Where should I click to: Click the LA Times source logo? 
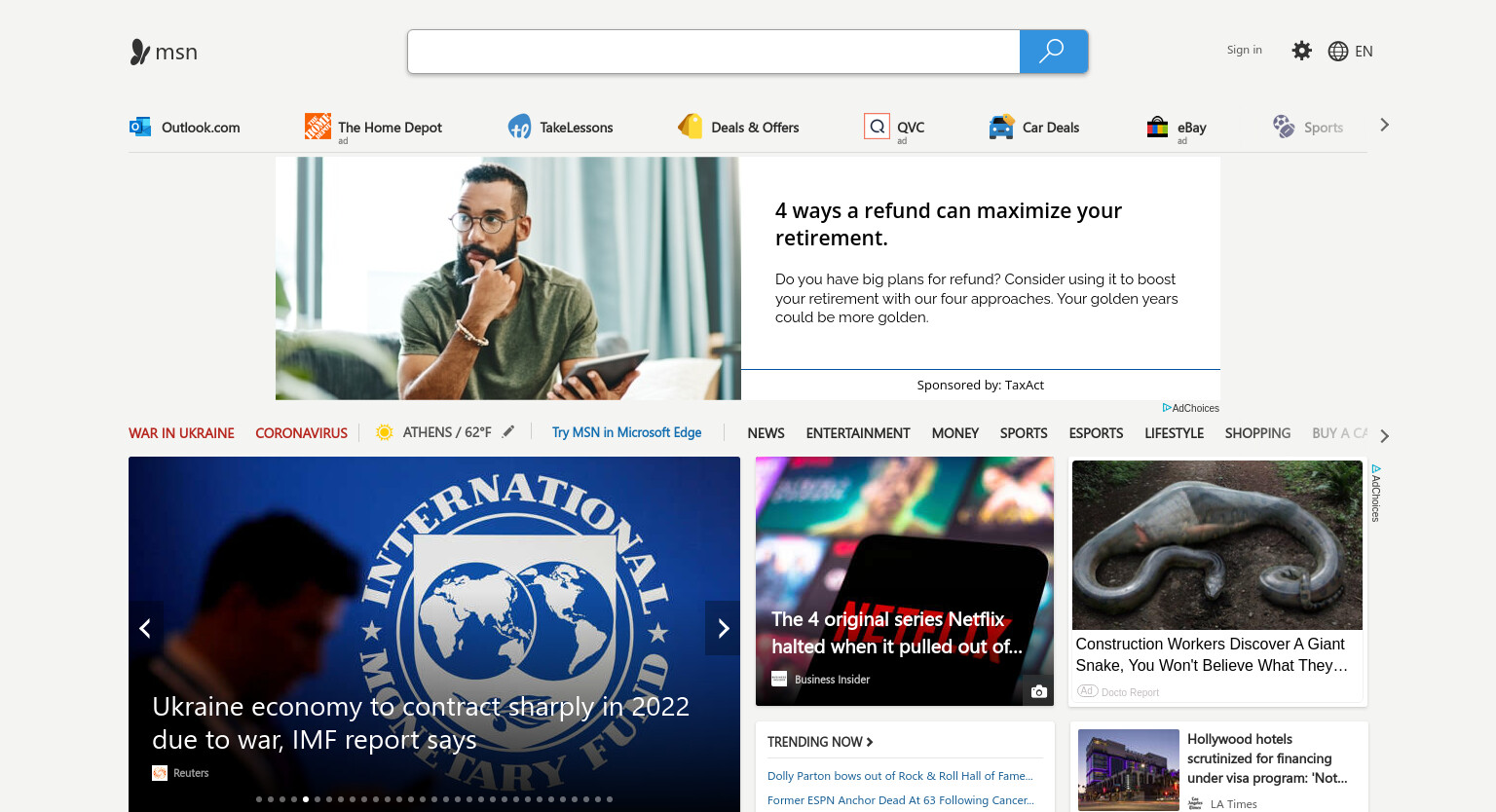click(x=1195, y=803)
